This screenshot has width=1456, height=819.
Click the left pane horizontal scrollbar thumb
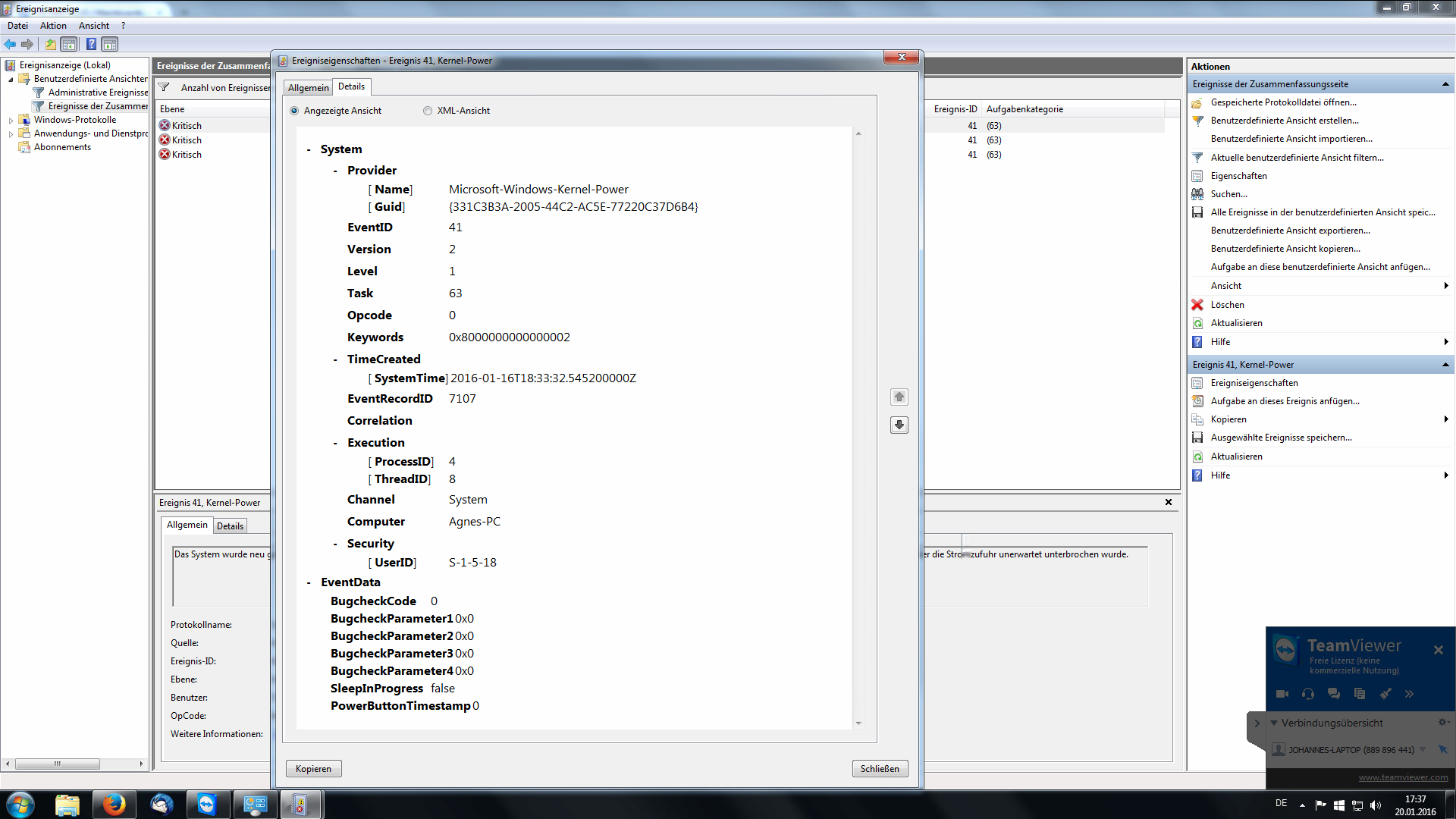[58, 764]
